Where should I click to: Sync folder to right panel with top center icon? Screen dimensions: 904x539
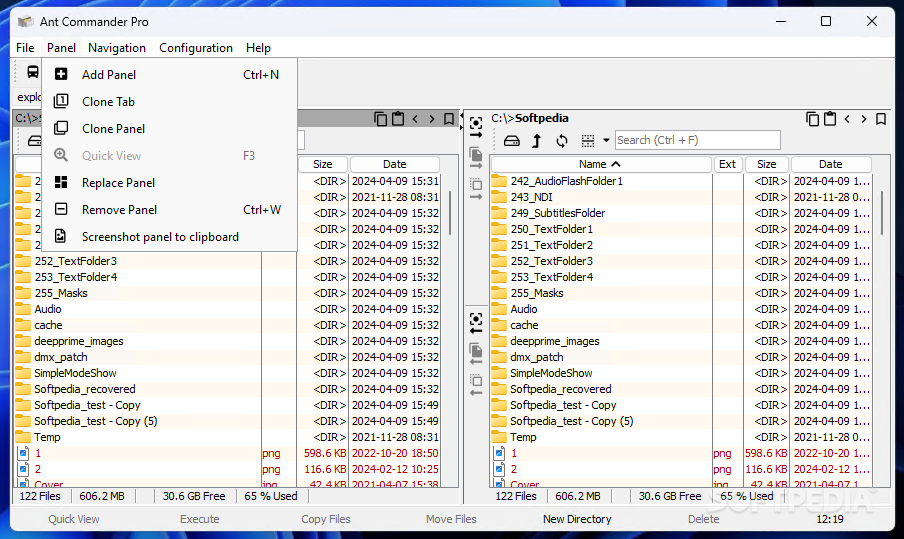pyautogui.click(x=476, y=127)
